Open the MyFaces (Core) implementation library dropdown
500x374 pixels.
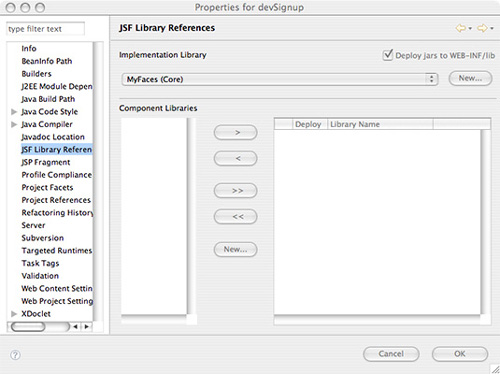(280, 79)
